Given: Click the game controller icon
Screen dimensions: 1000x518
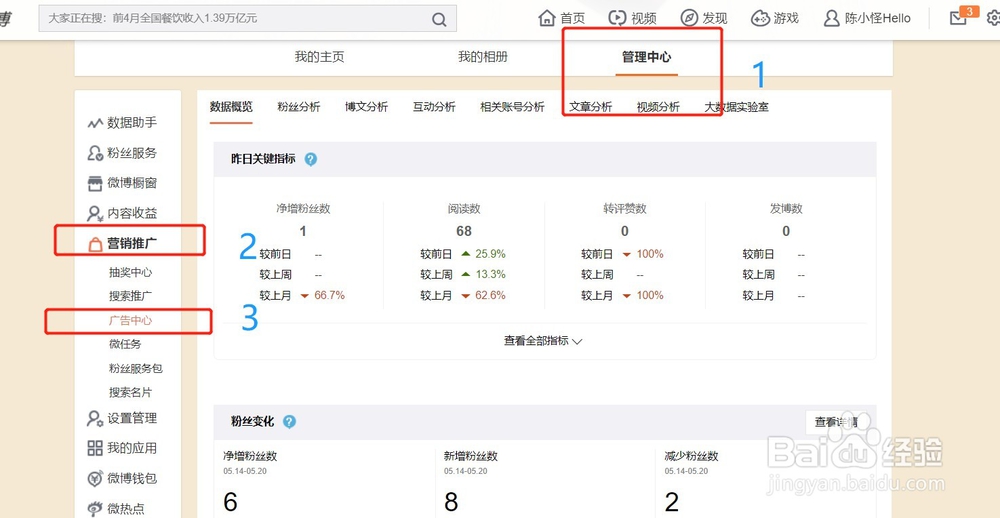Looking at the screenshot, I should point(760,18).
